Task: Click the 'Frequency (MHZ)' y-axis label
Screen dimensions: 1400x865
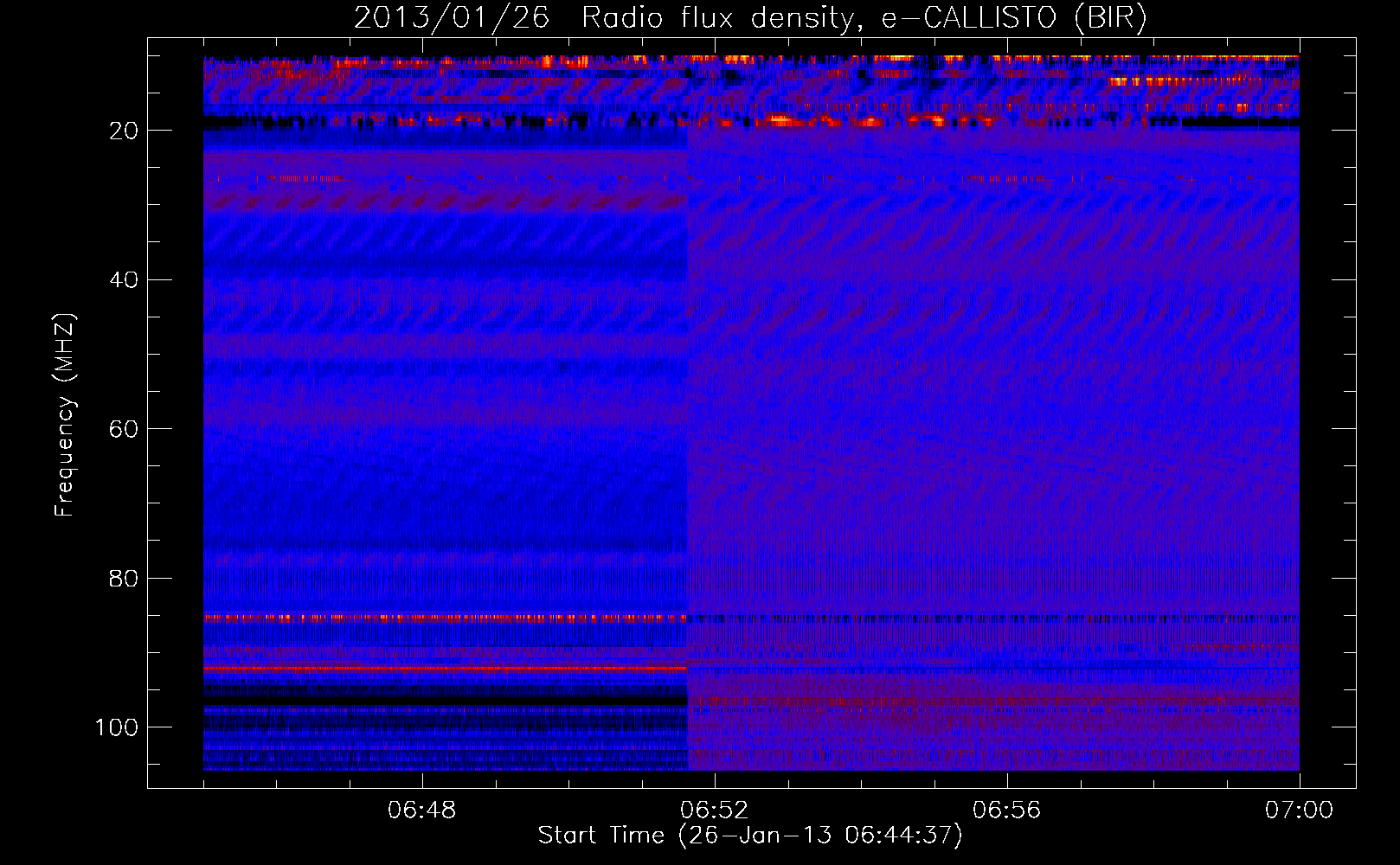Action: click(65, 414)
